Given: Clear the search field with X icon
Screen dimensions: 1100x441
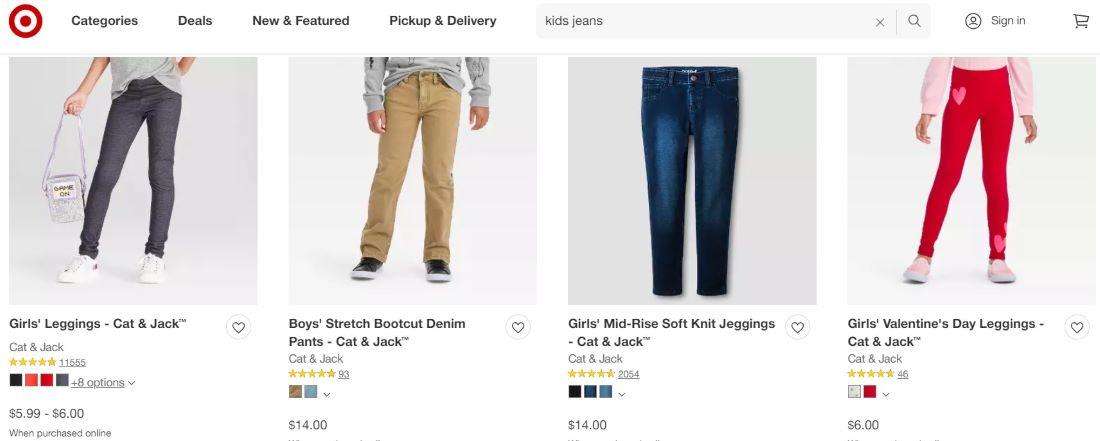Looking at the screenshot, I should pyautogui.click(x=880, y=22).
